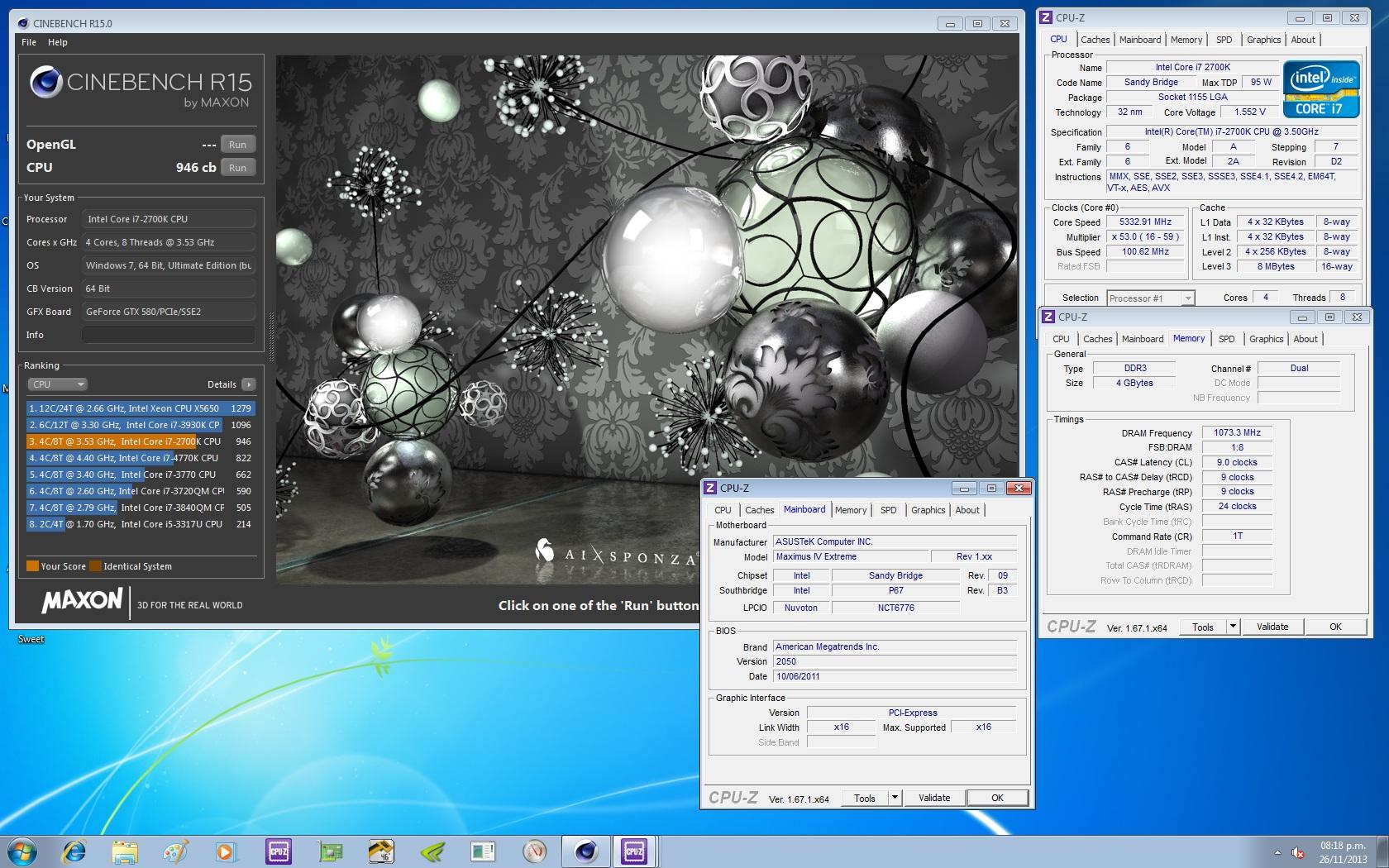Click Tools button in Mainboard CPU-Z window
Viewport: 1389px width, 868px height.
pos(865,798)
